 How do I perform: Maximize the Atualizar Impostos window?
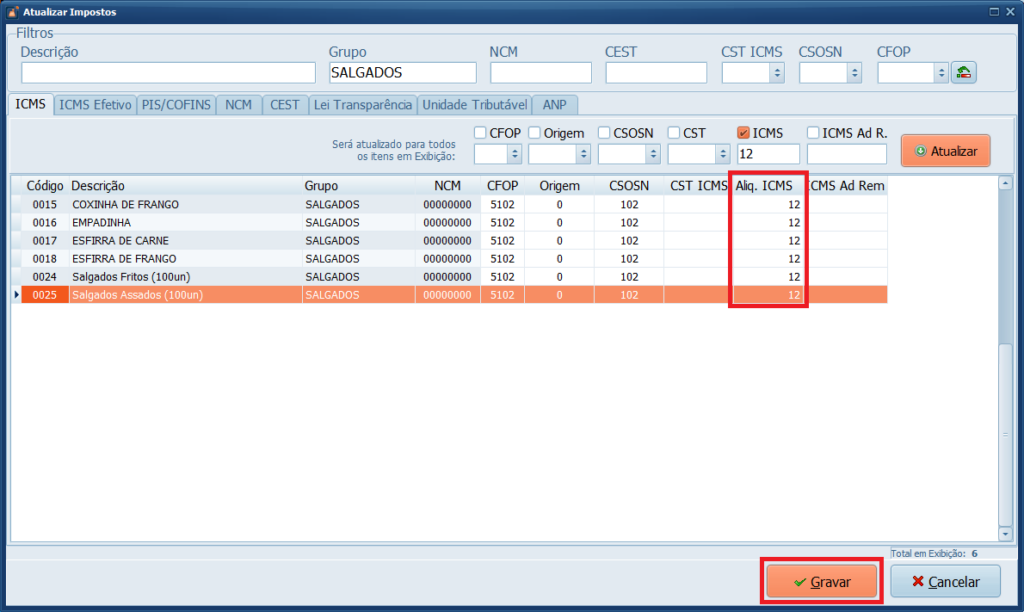point(993,12)
